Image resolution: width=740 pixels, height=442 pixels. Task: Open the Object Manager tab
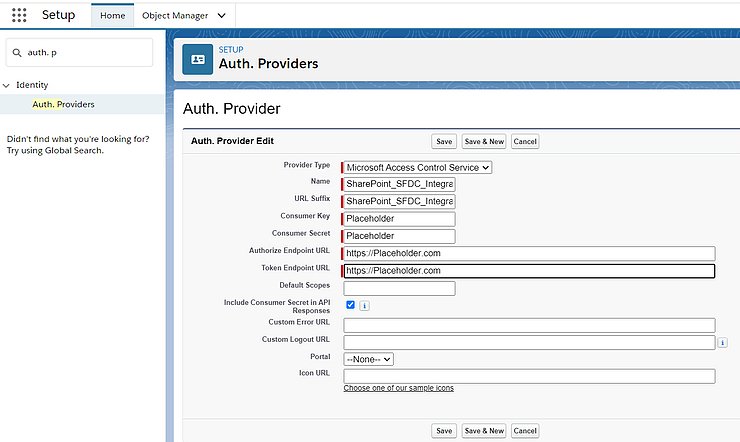click(175, 16)
